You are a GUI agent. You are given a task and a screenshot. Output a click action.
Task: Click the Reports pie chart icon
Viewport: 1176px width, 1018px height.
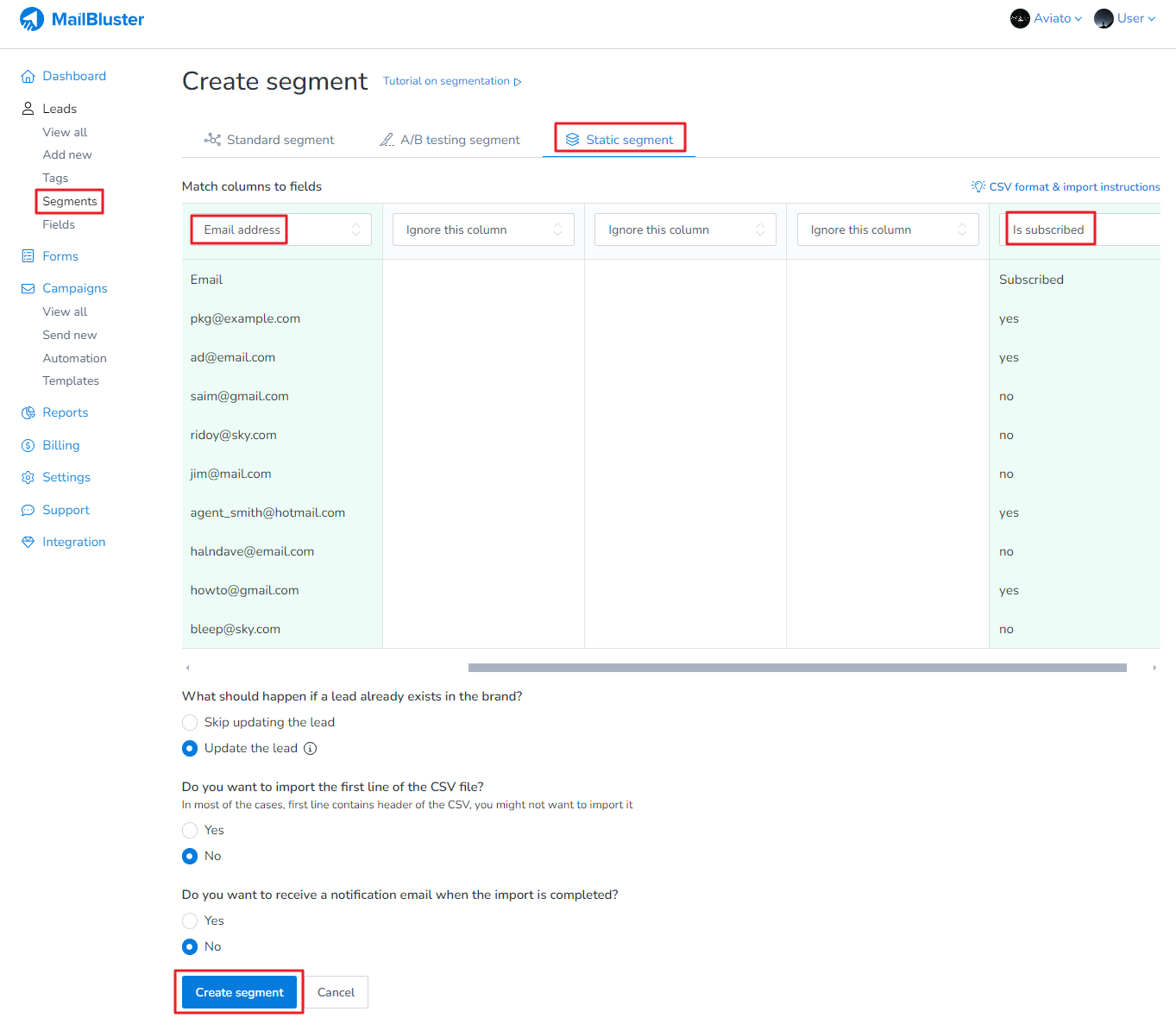coord(28,413)
